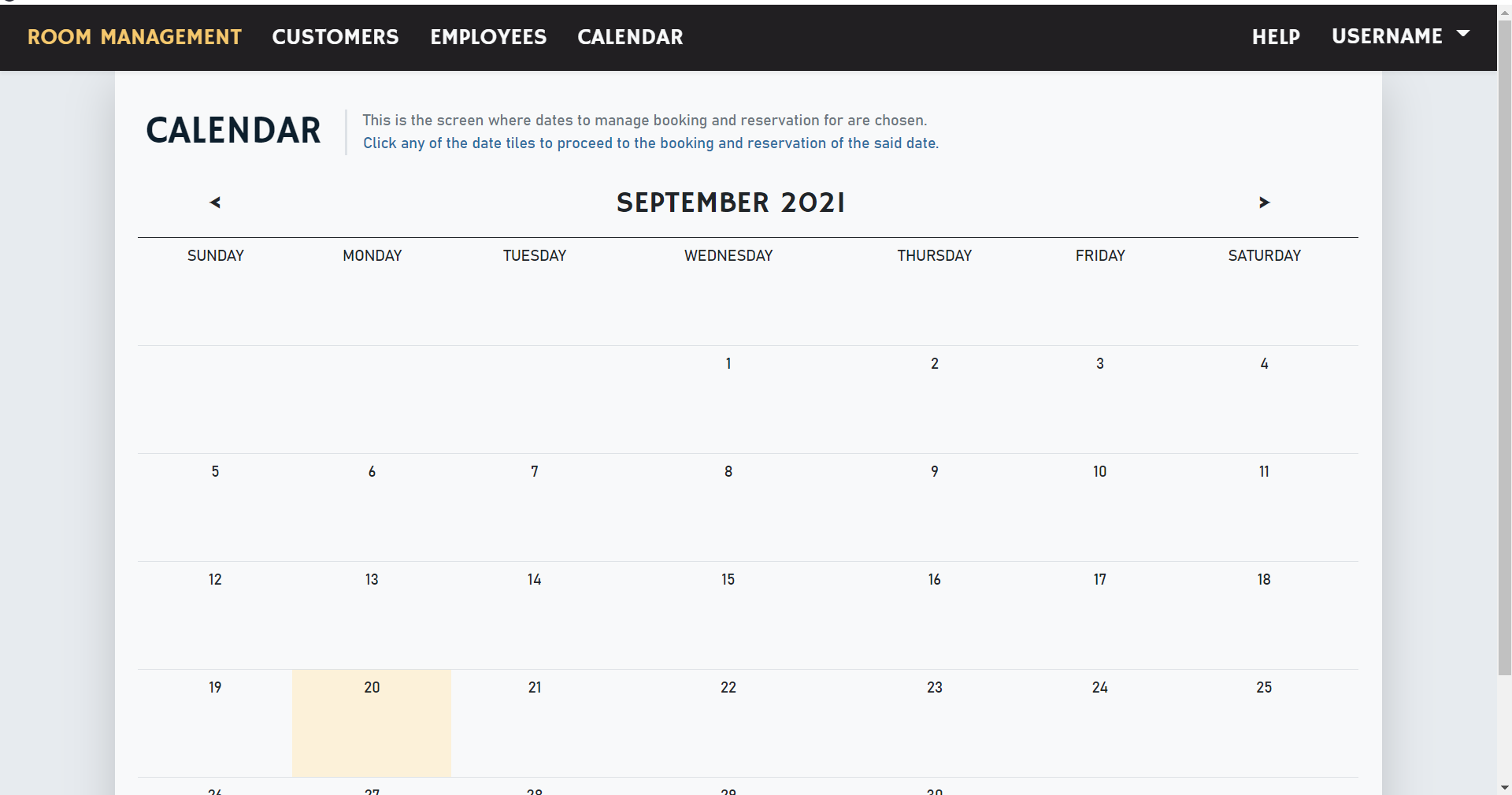Go to the previous month arrow
Image resolution: width=1512 pixels, height=795 pixels.
215,202
